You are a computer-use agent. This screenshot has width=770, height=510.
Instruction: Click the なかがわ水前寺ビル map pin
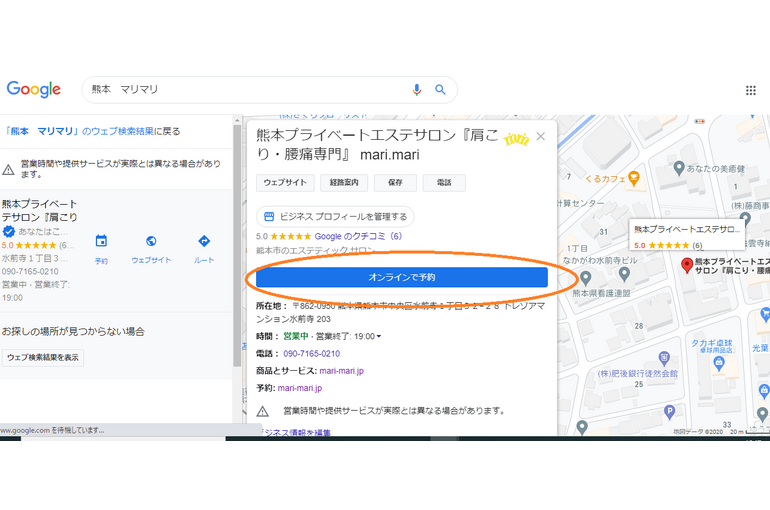[624, 274]
